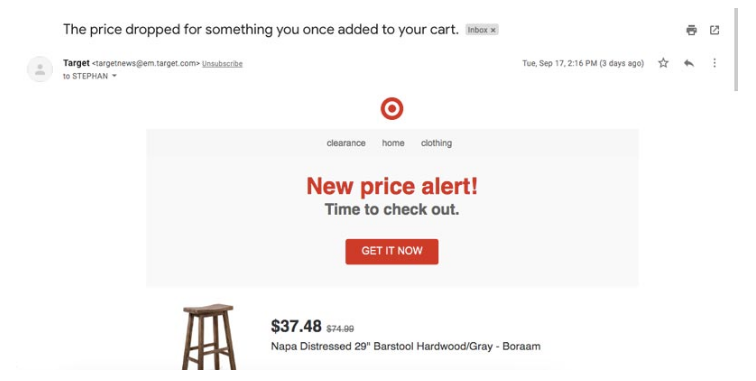Click the barstool product image
The image size is (756, 381).
[x=209, y=337]
